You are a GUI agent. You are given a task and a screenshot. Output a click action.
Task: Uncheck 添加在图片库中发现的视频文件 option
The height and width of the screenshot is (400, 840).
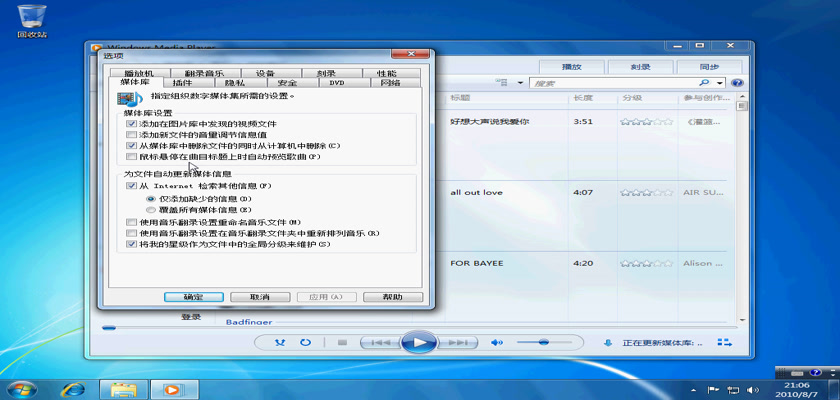pyautogui.click(x=132, y=123)
